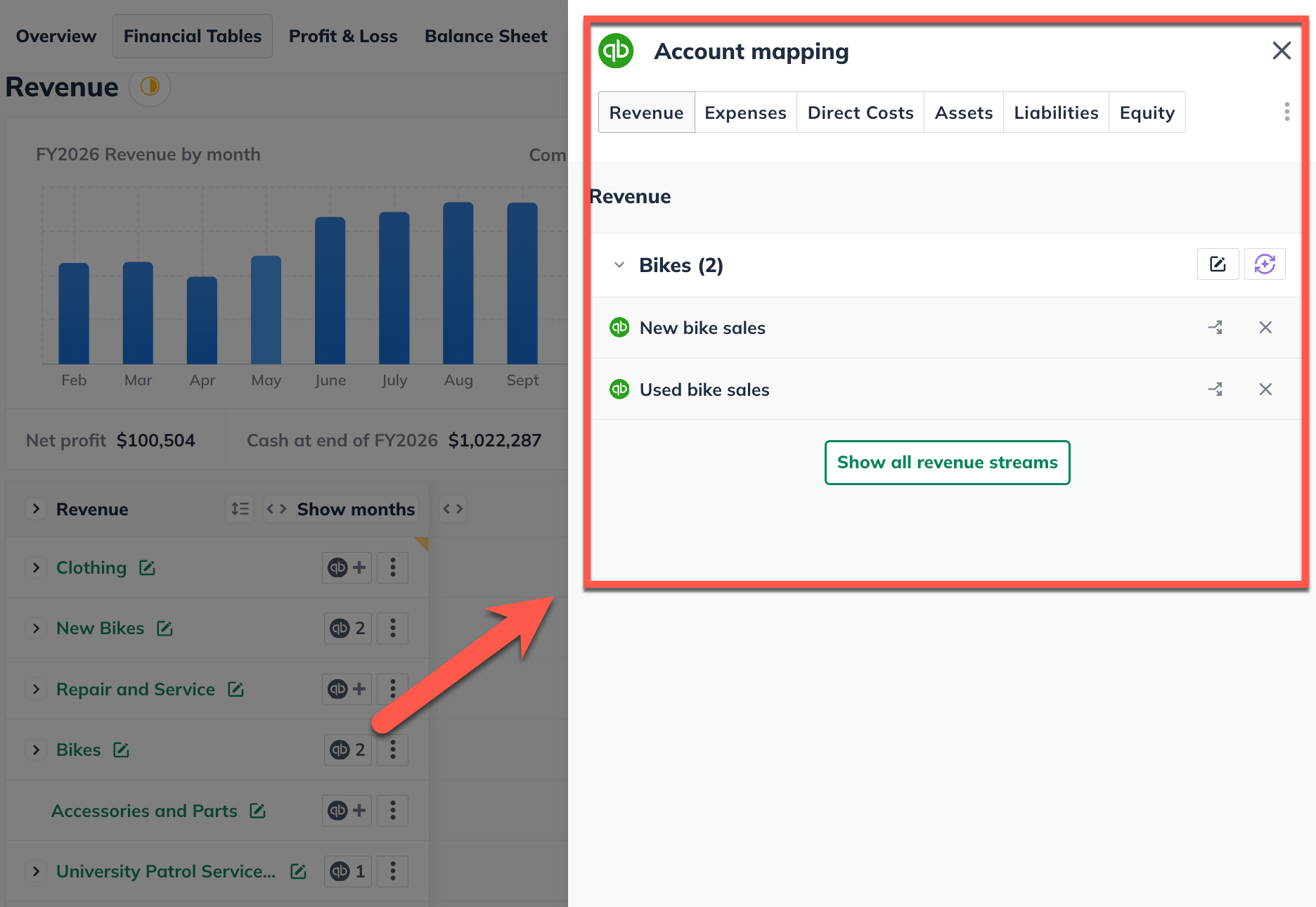Open more options for University Patrol Service
Image resolution: width=1316 pixels, height=907 pixels.
point(393,871)
